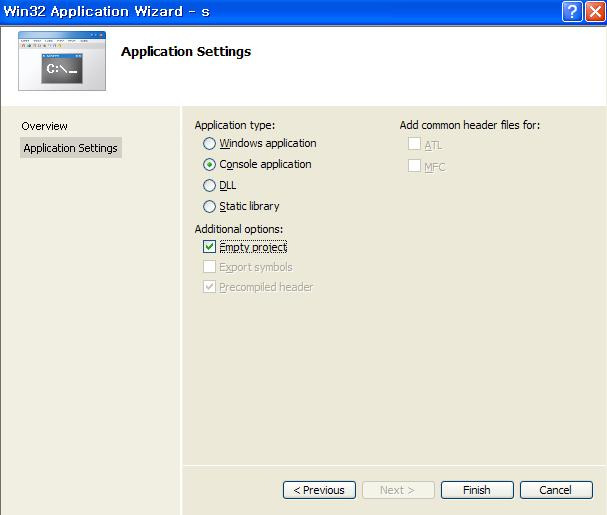607x515 pixels.
Task: Select Console application radio button
Action: (209, 165)
